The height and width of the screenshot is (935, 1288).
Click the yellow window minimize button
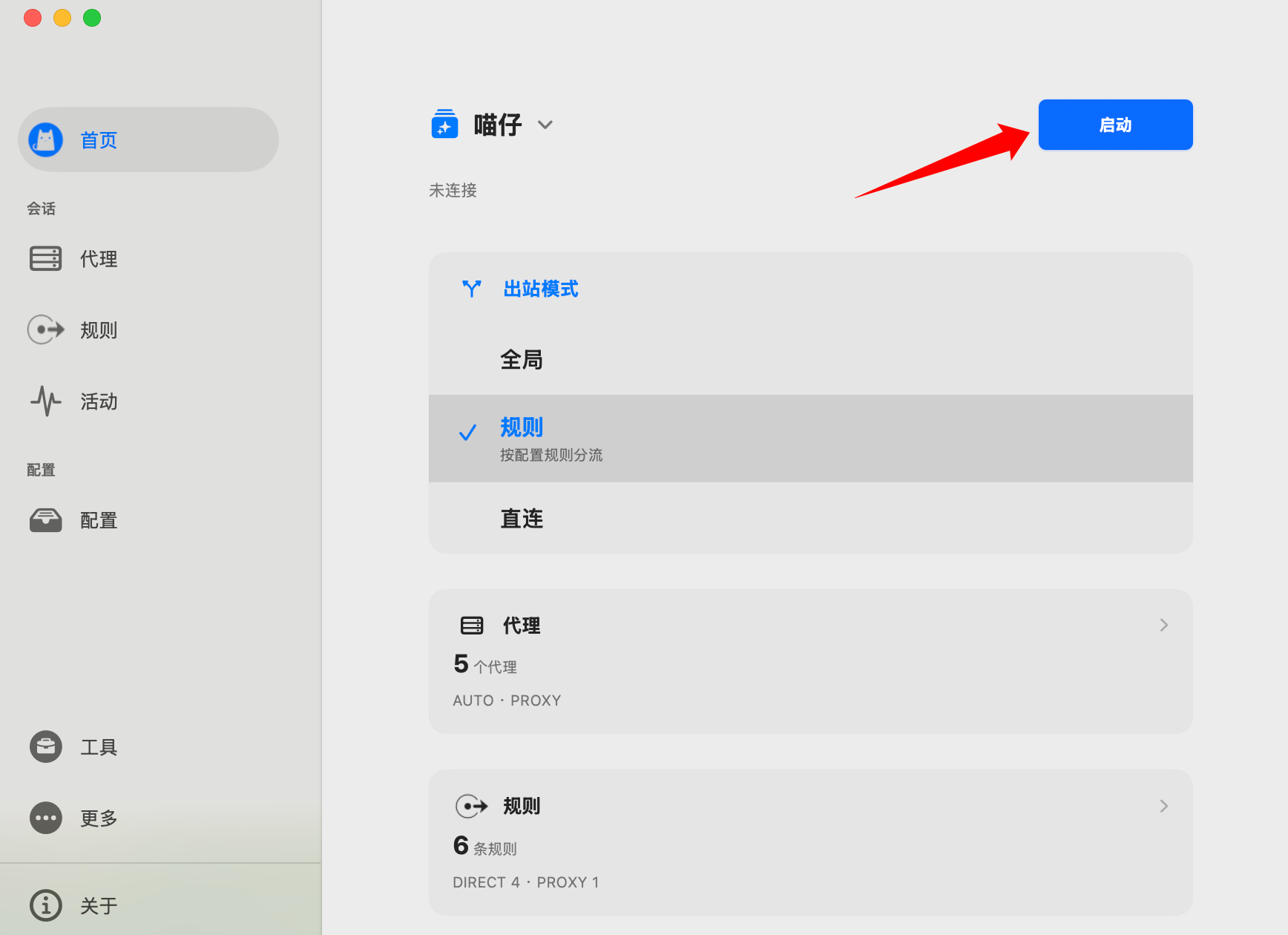[62, 18]
